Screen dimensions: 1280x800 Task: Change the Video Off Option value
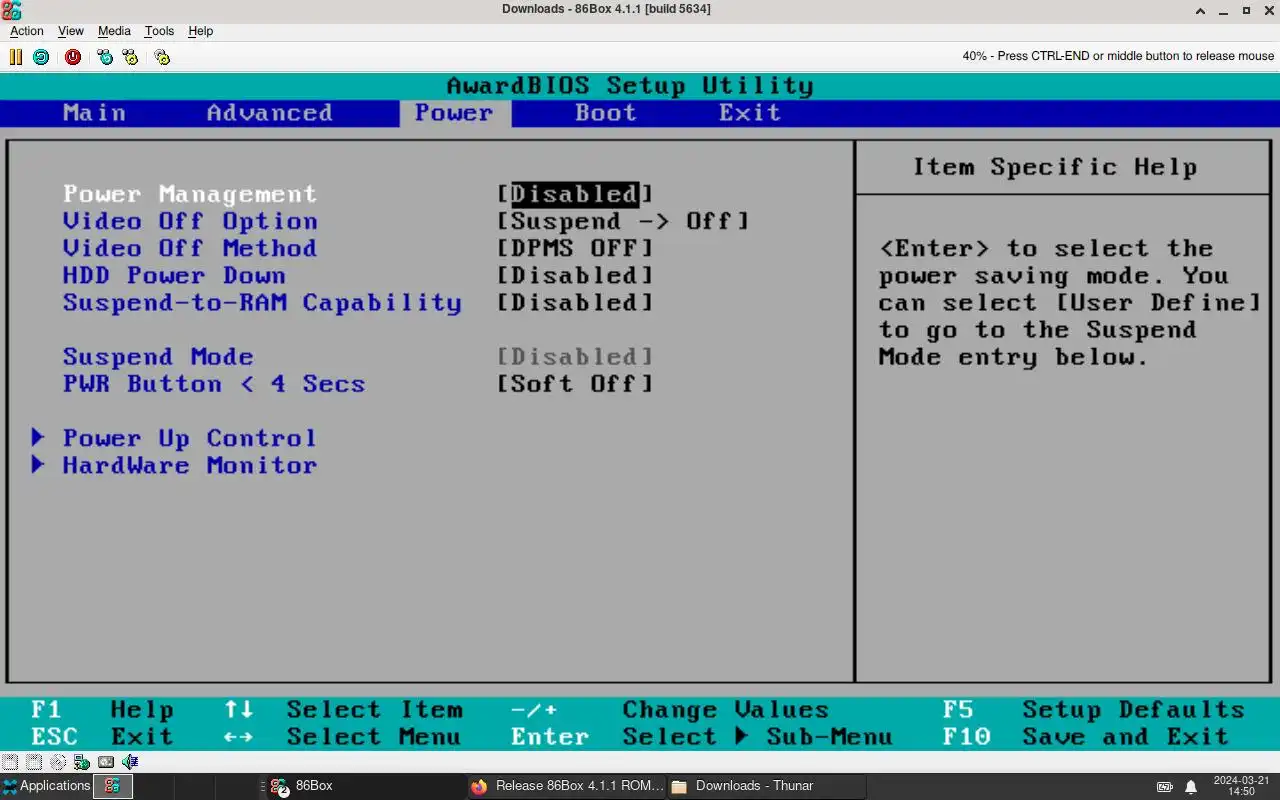coord(623,221)
